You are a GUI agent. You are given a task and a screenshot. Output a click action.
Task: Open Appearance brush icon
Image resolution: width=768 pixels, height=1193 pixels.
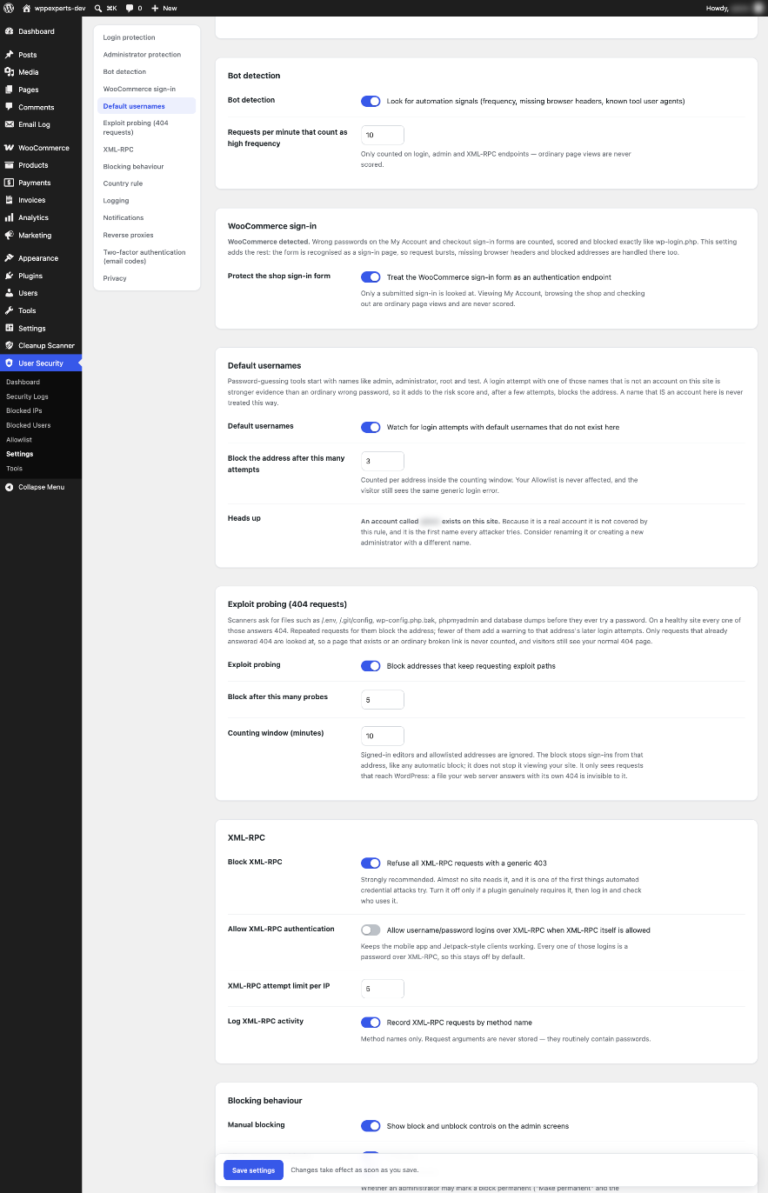9,258
